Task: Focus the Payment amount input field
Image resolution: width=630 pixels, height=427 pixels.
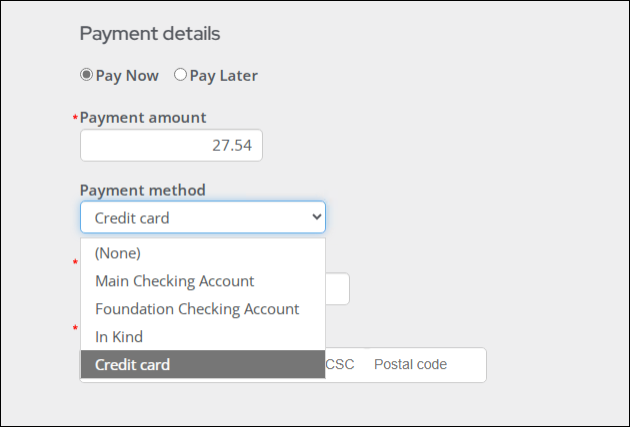Action: [x=171, y=146]
